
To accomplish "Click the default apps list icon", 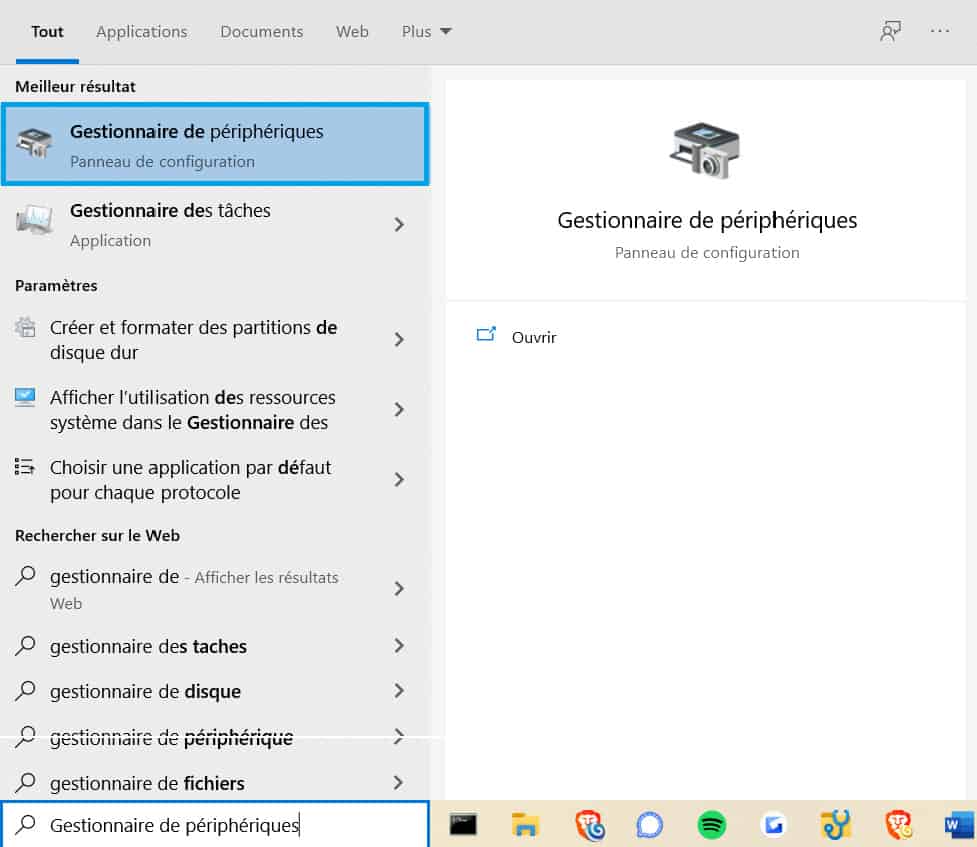I will [x=25, y=466].
